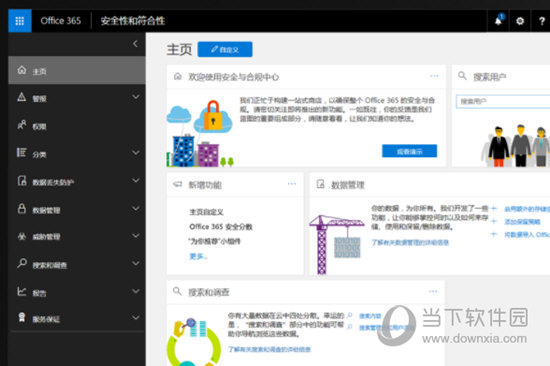This screenshot has height=366, width=550.
Task: Expand the 数据丢失防护 section chevron
Action: pyautogui.click(x=136, y=180)
